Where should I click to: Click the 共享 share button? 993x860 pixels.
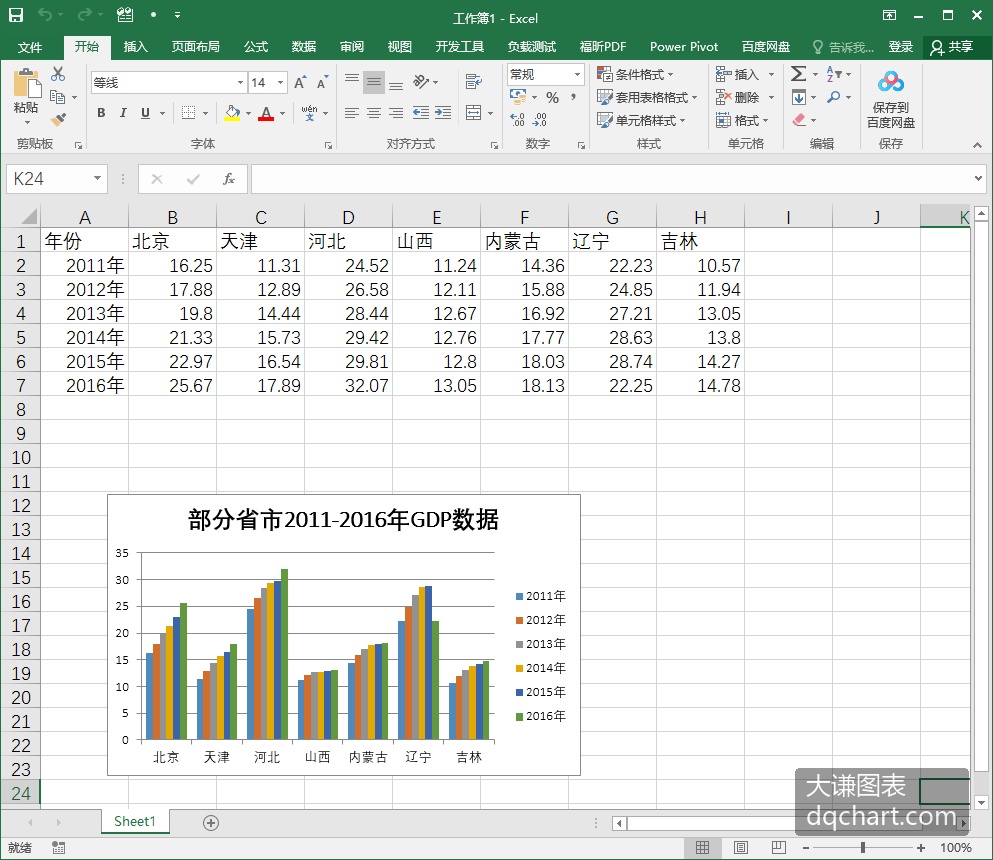click(x=951, y=47)
